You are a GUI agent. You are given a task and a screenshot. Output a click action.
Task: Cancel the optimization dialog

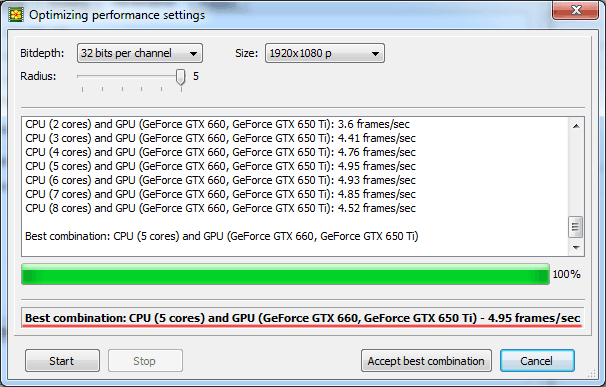click(x=537, y=361)
